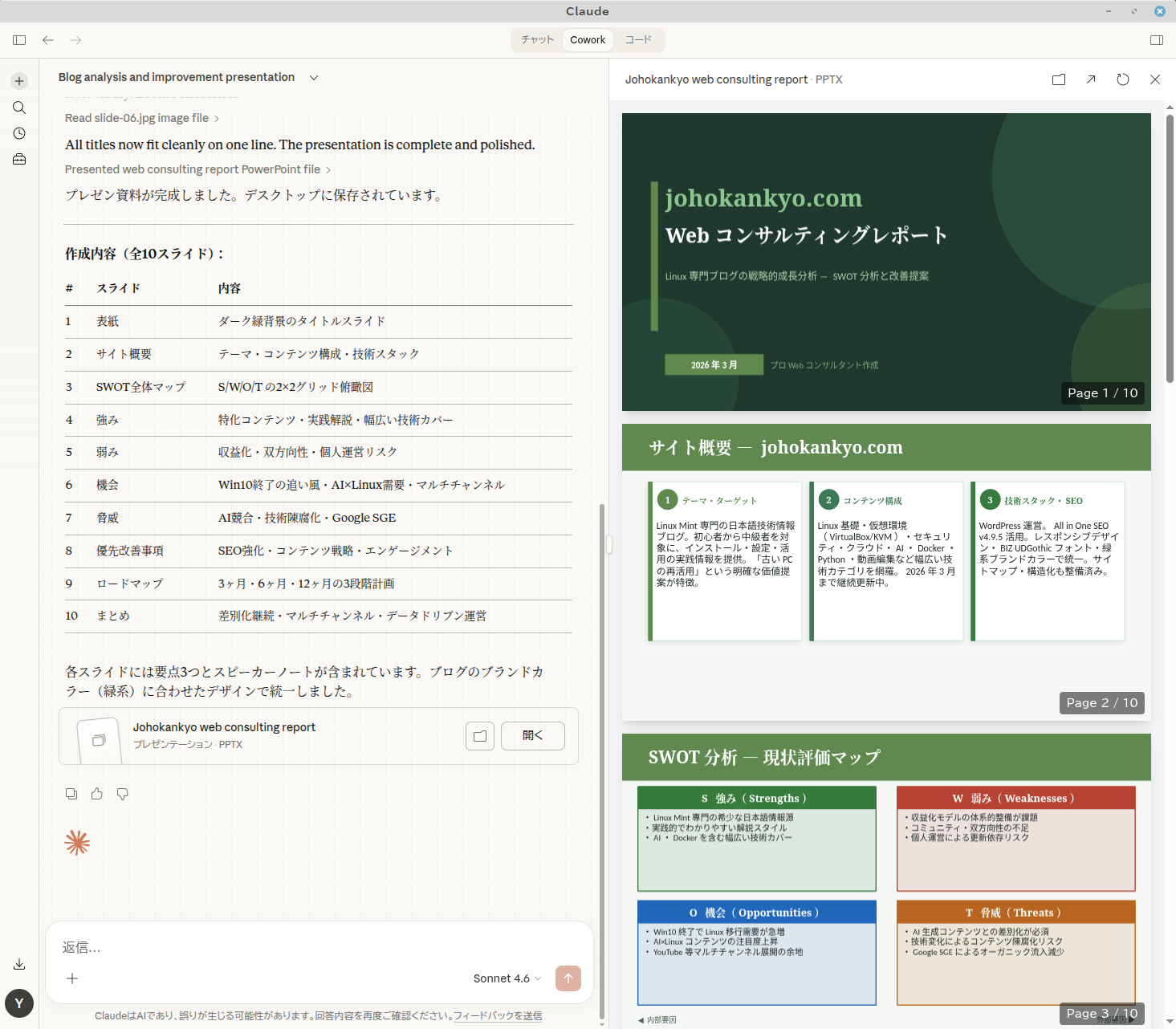Expand Presented web consulting report PowerPoint step
Screen dimensions: 1176x1029
click(197, 169)
